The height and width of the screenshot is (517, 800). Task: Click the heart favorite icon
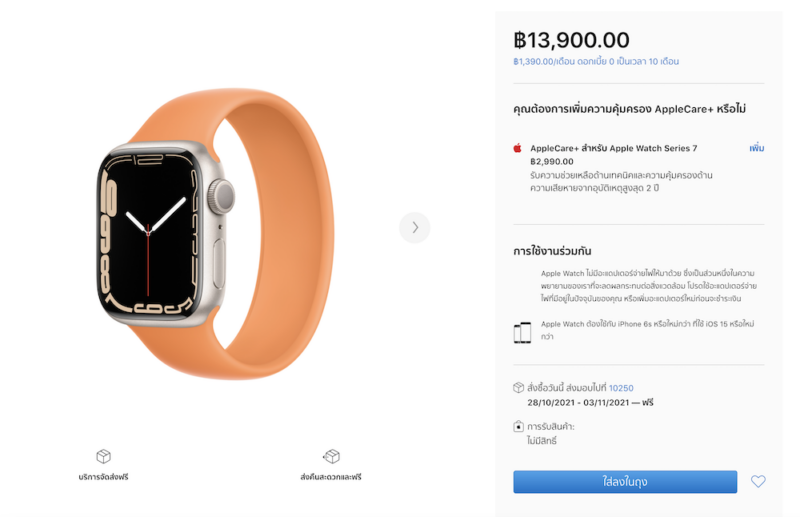pyautogui.click(x=758, y=481)
